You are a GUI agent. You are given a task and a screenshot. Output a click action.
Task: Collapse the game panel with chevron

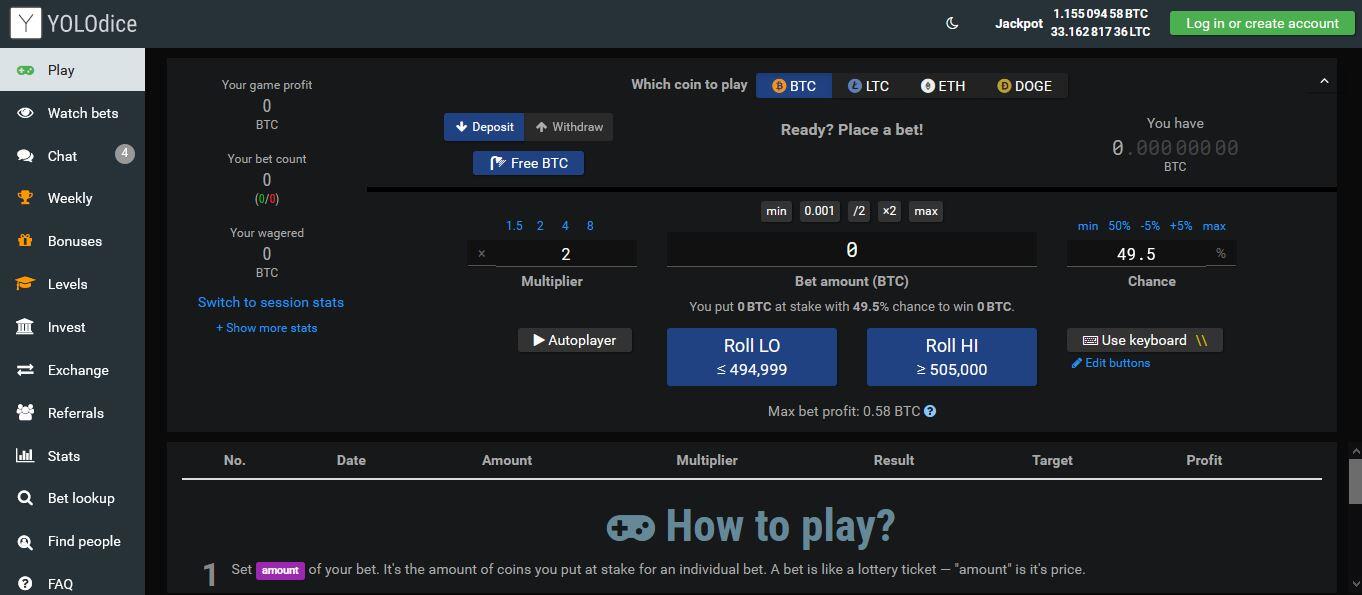(1324, 81)
